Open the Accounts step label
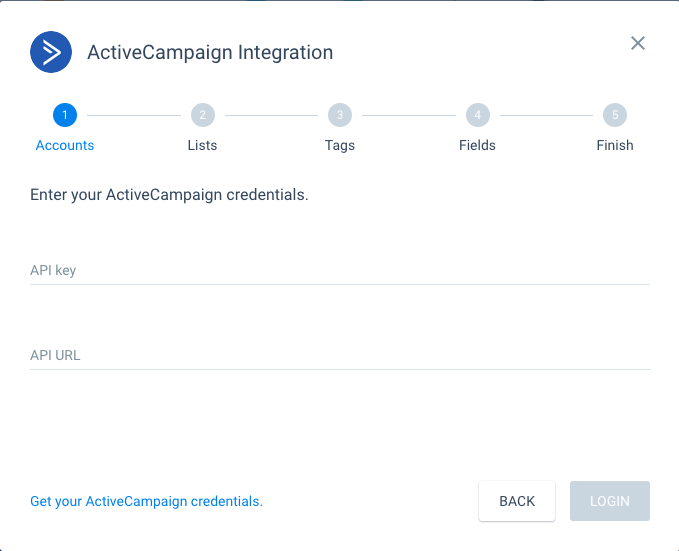This screenshot has height=551, width=679. click(x=65, y=145)
